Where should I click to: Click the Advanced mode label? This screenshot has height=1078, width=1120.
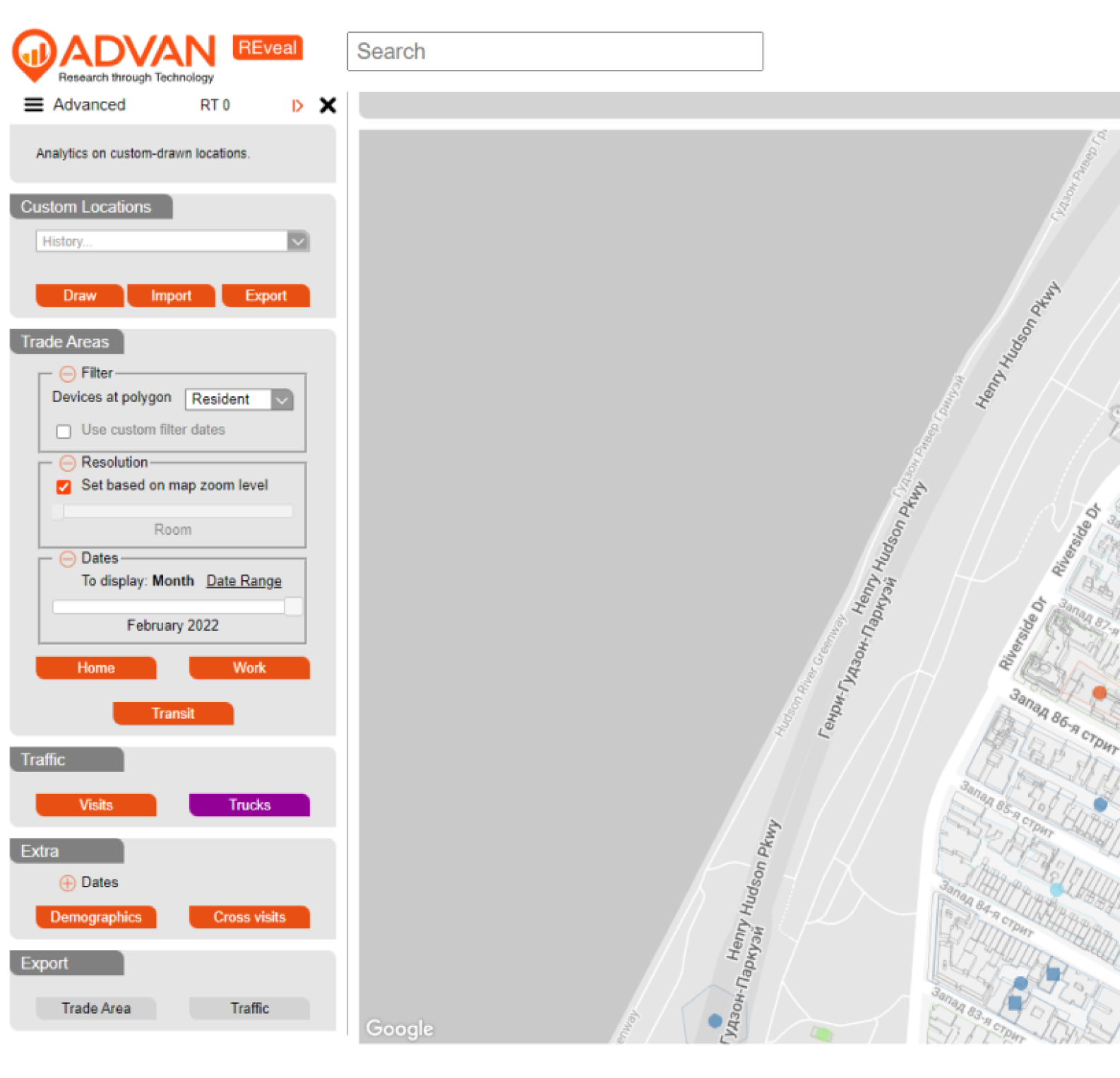[x=89, y=105]
